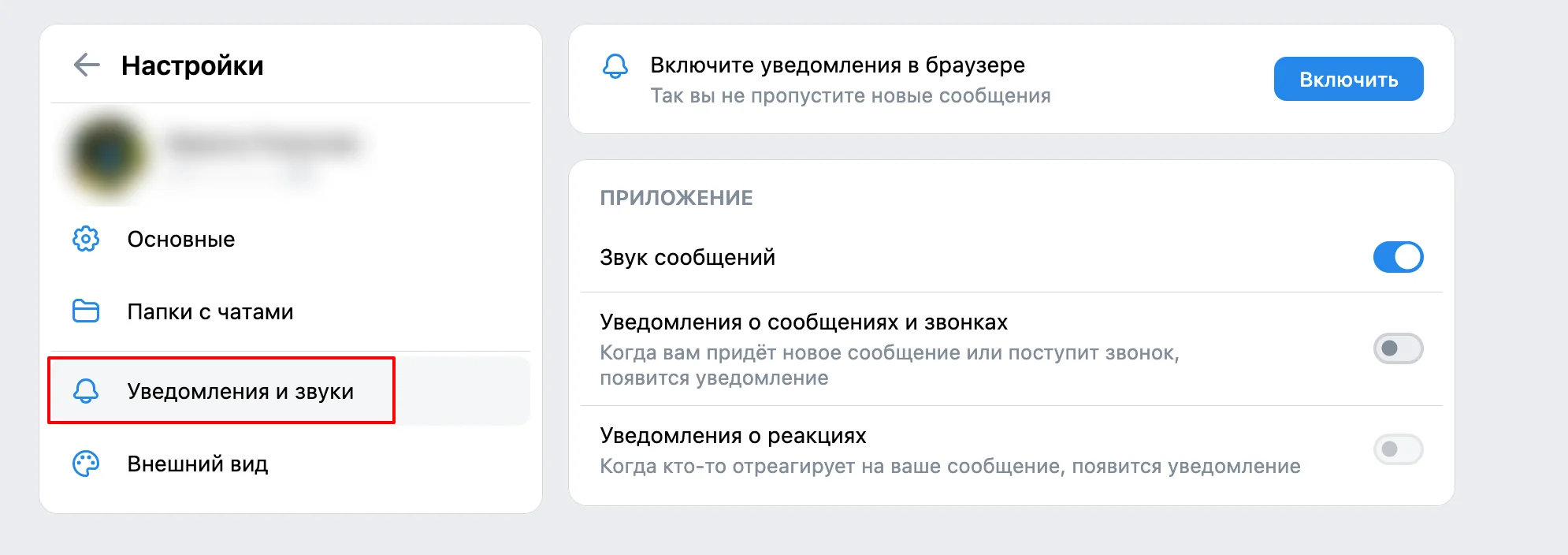Click the Настройки panel title

[x=192, y=65]
